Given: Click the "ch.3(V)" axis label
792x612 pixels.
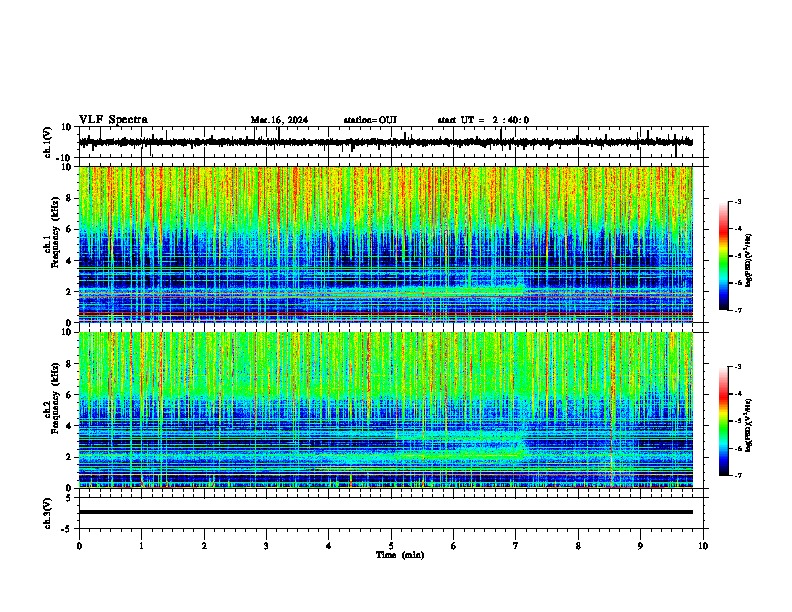Looking at the screenshot, I should pyautogui.click(x=48, y=513).
